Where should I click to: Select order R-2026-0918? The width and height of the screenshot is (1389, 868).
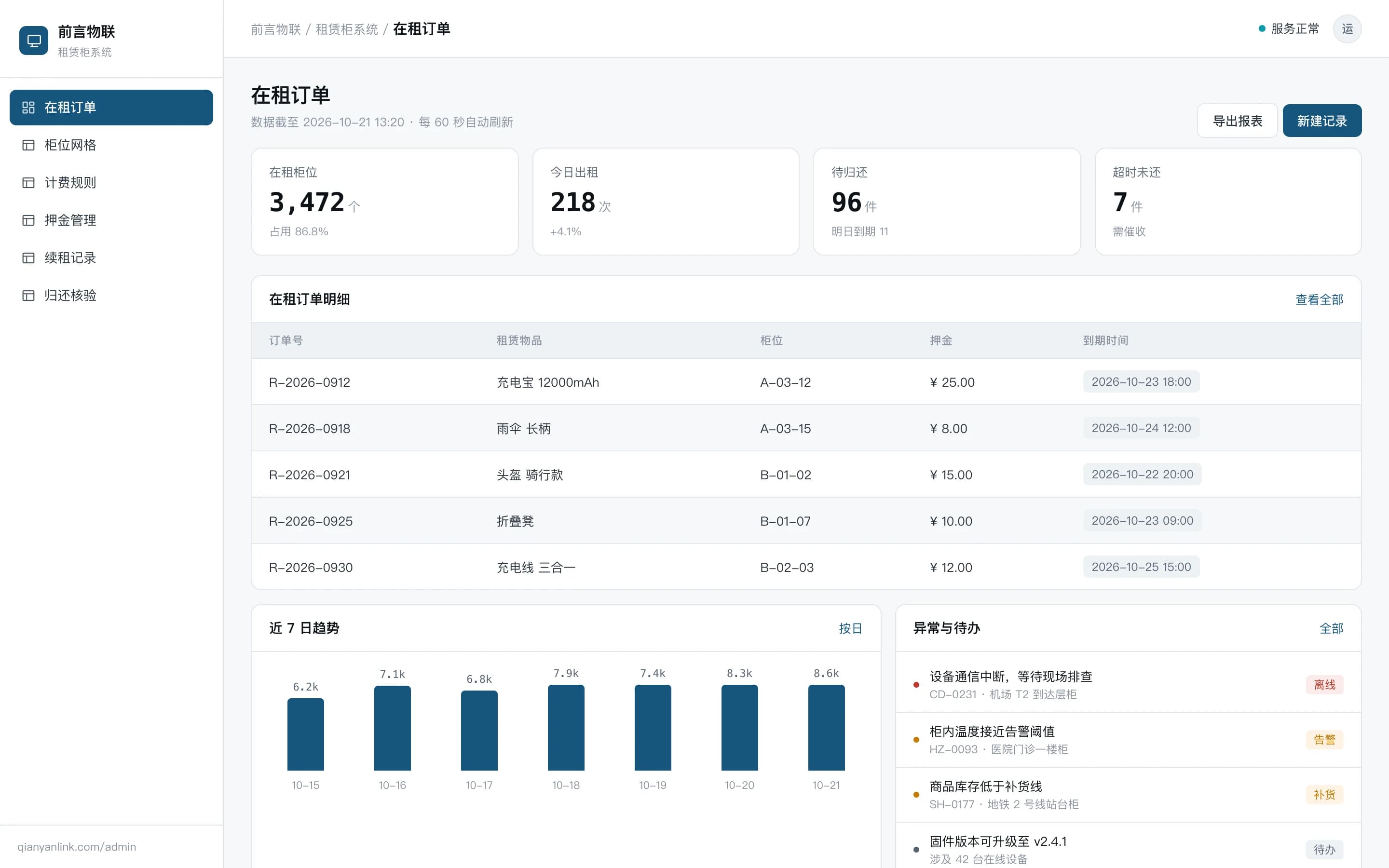(x=806, y=428)
